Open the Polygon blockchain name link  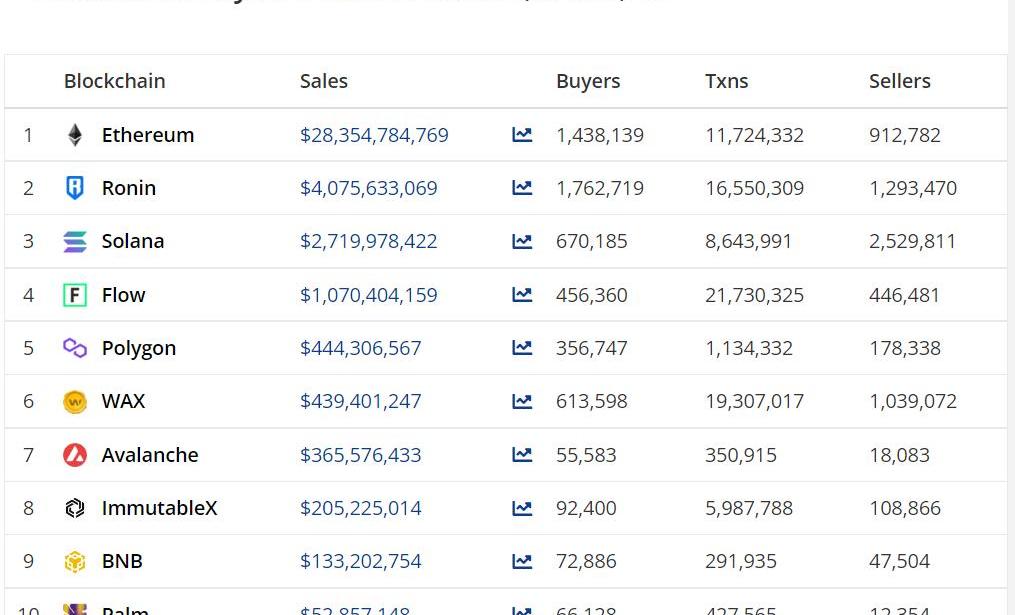tap(139, 348)
